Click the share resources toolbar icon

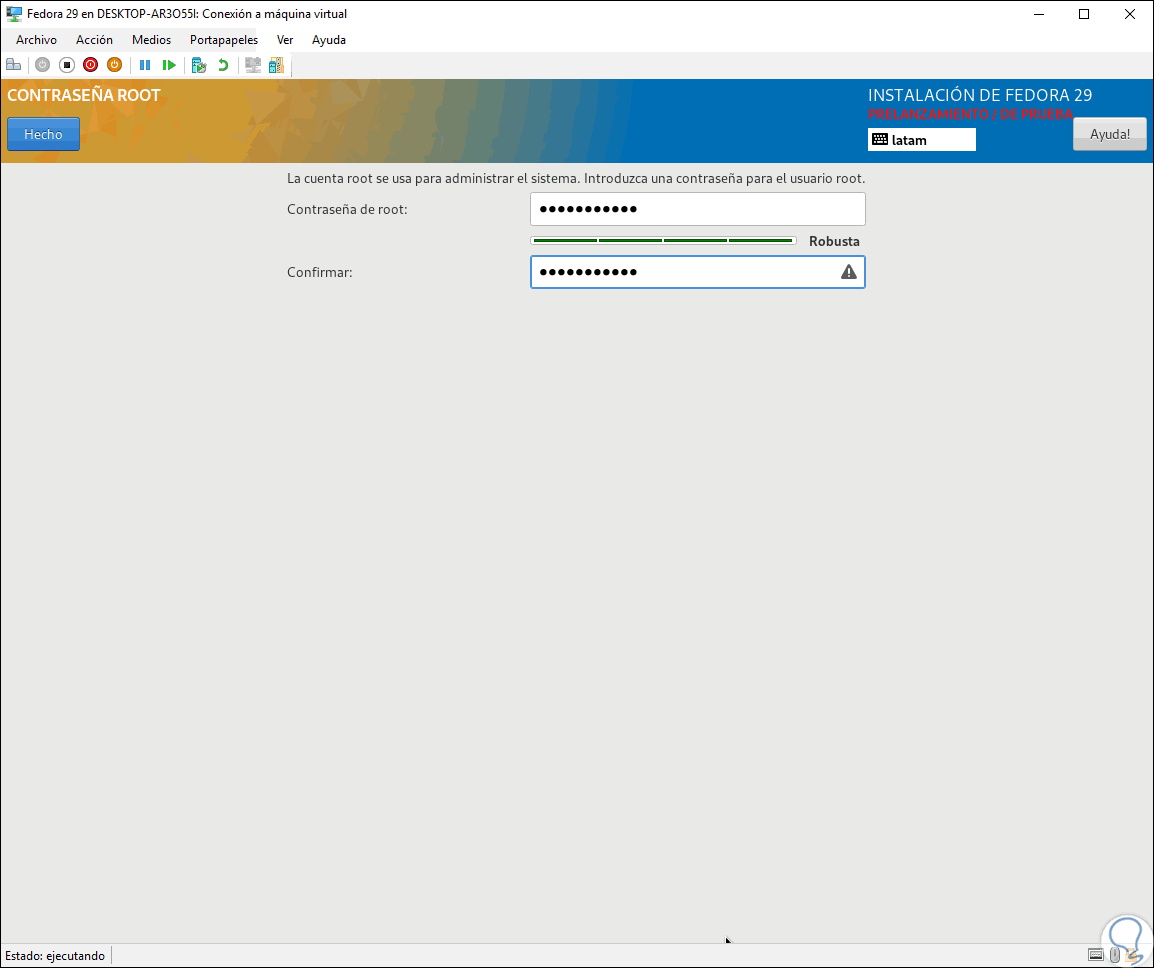276,65
